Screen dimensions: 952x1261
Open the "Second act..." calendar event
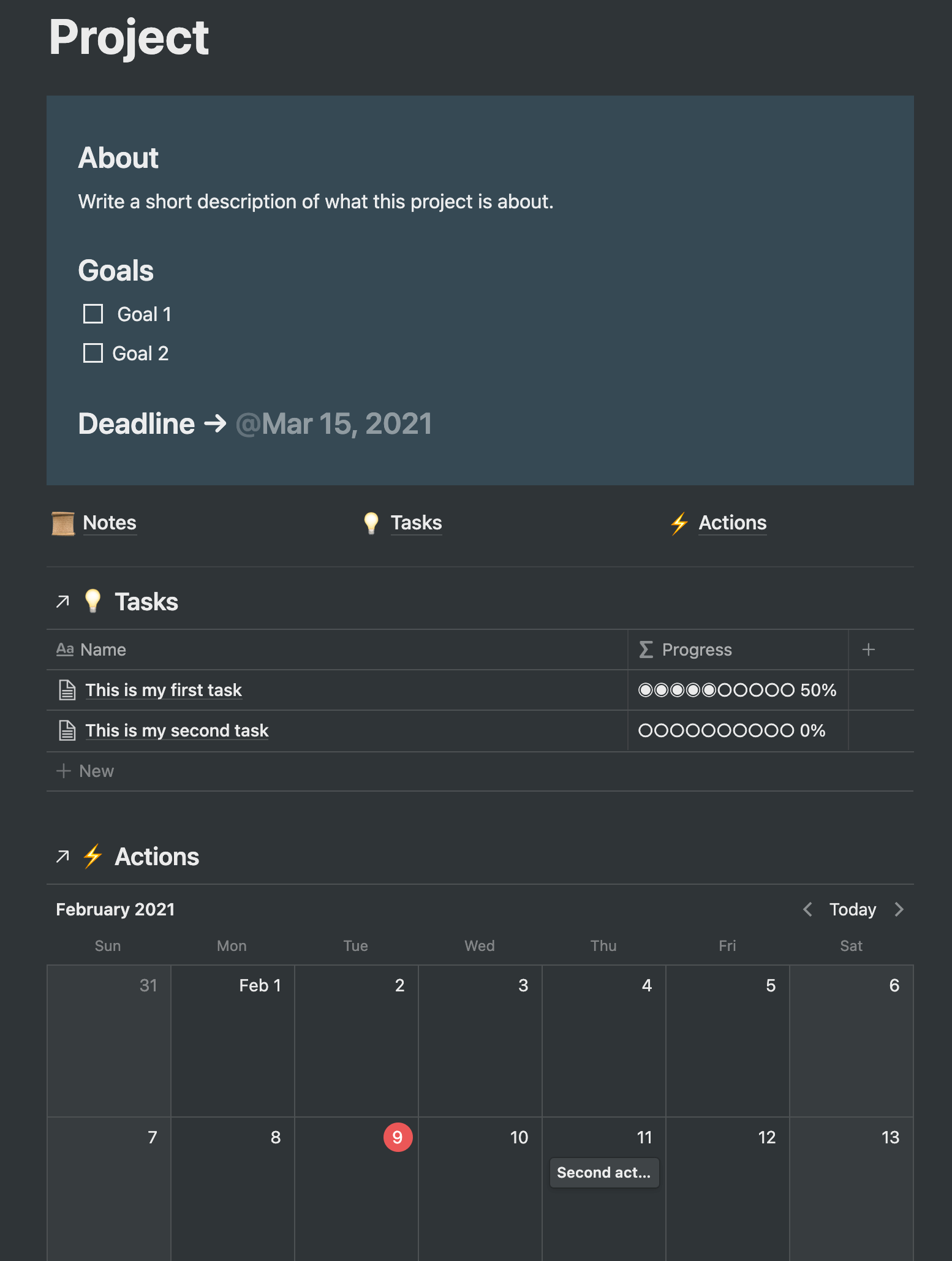(604, 1172)
